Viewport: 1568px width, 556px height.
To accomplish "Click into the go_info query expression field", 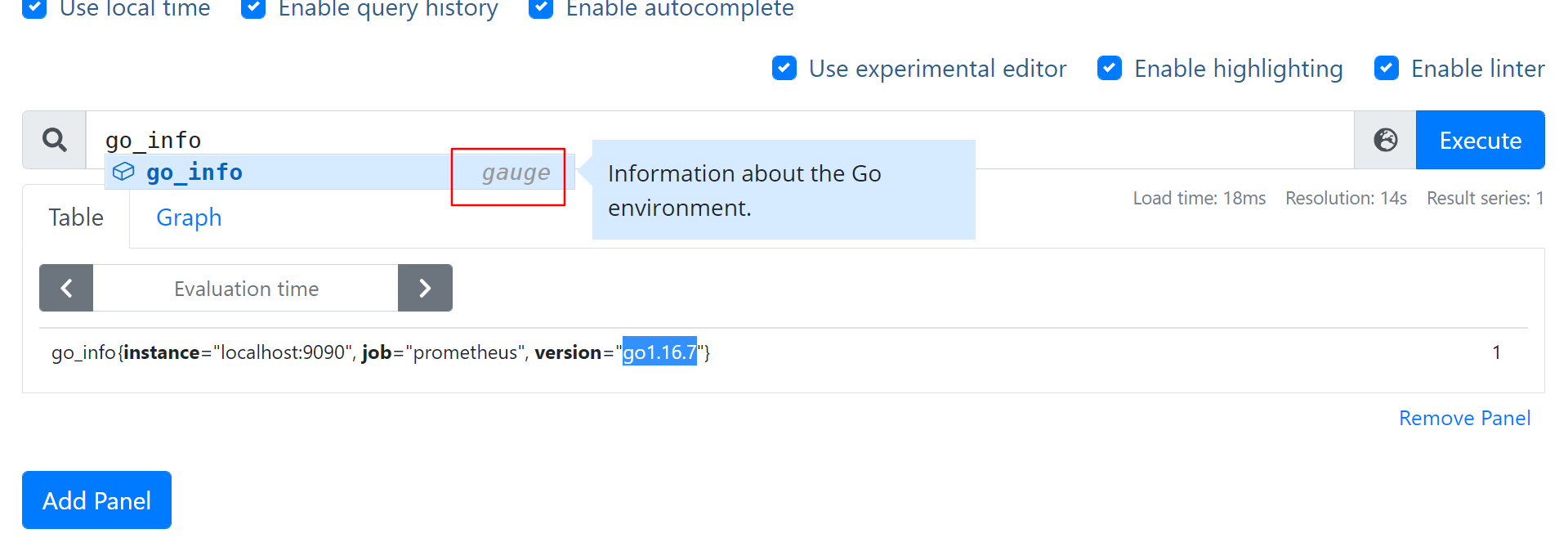I will (654, 139).
